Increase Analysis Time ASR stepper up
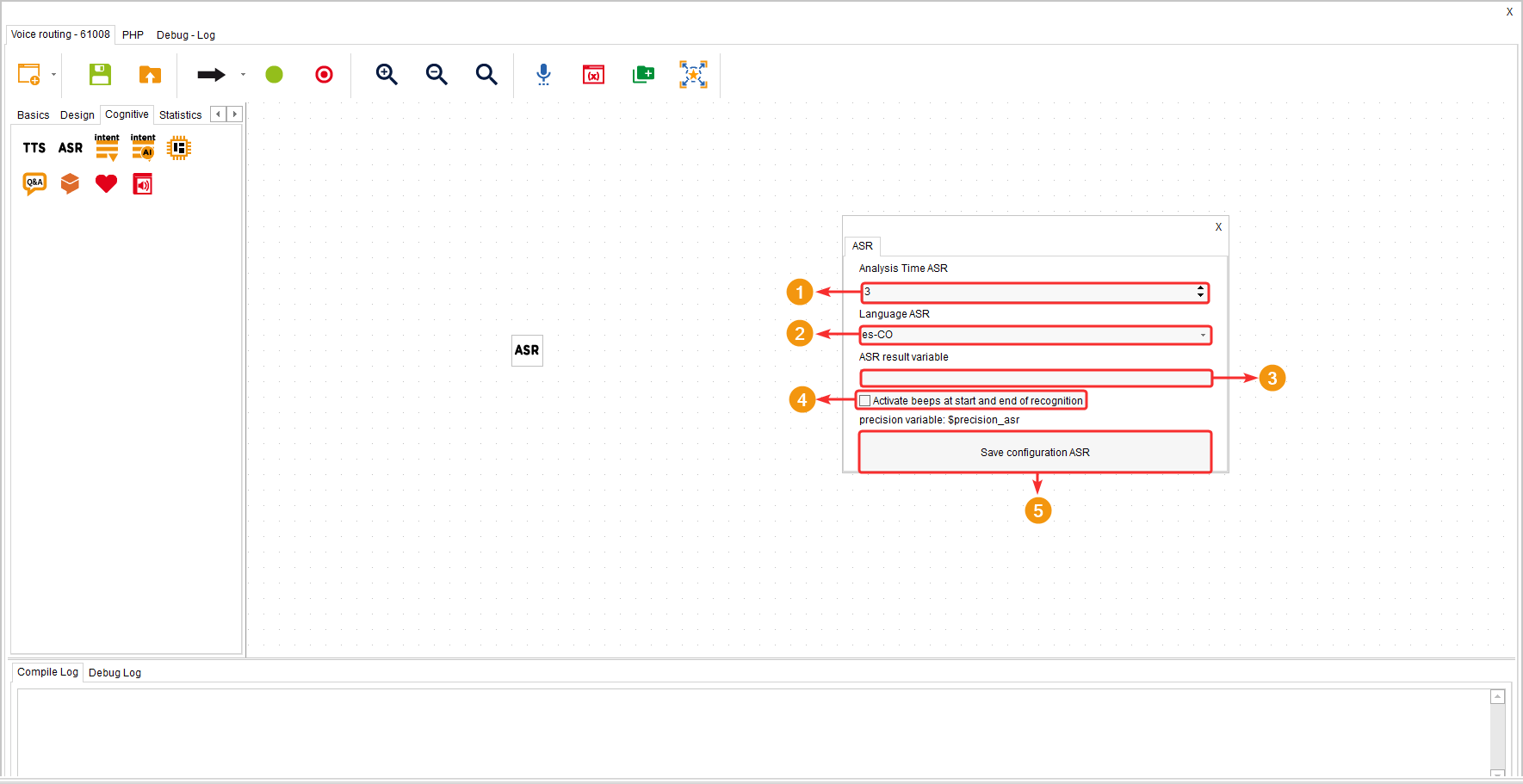1523x784 pixels. [x=1200, y=288]
